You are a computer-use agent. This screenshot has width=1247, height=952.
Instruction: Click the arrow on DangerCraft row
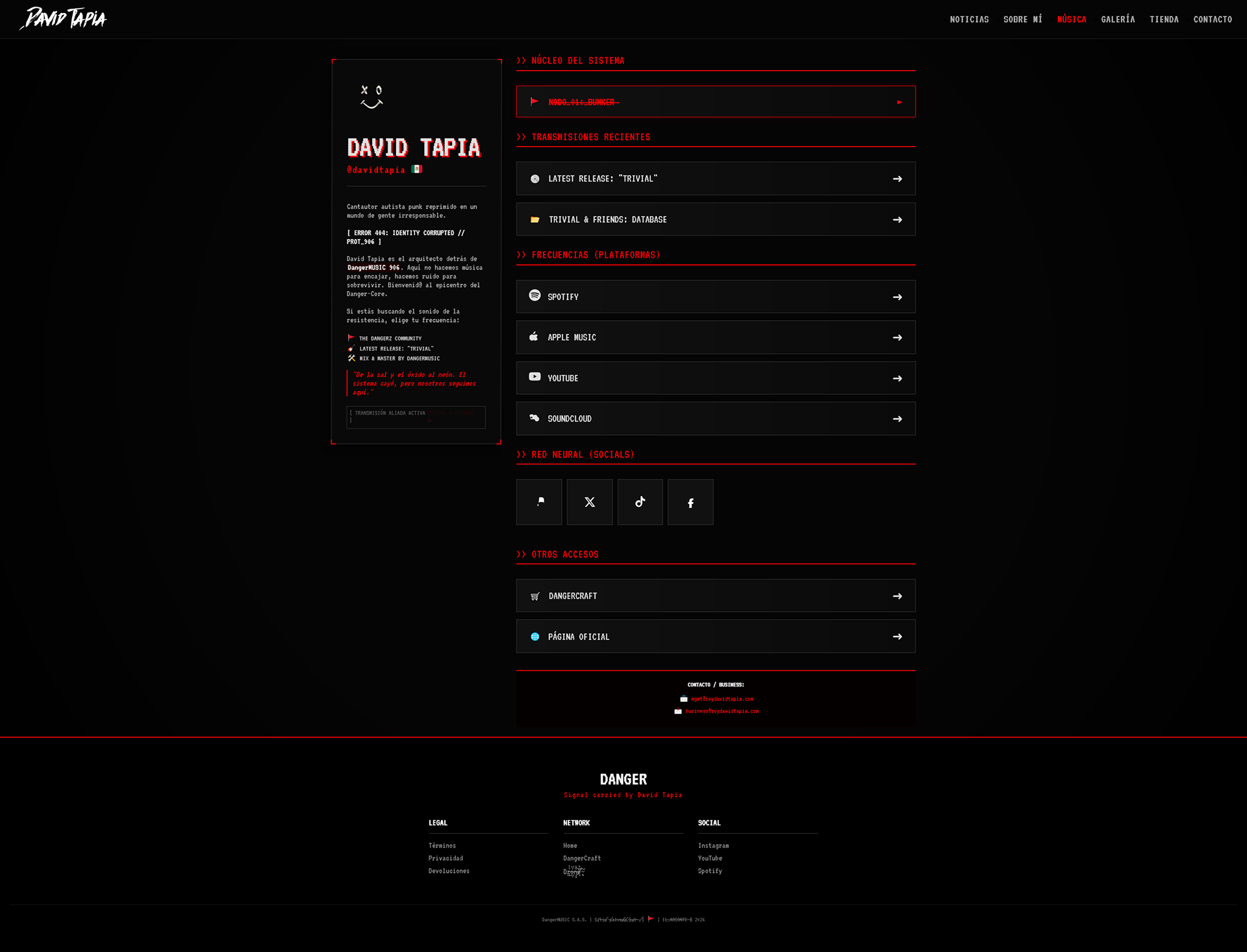897,596
